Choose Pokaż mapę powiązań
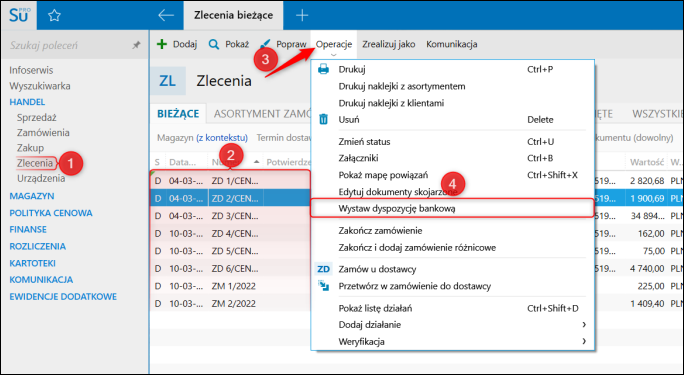This screenshot has height=375, width=684. pos(383,175)
